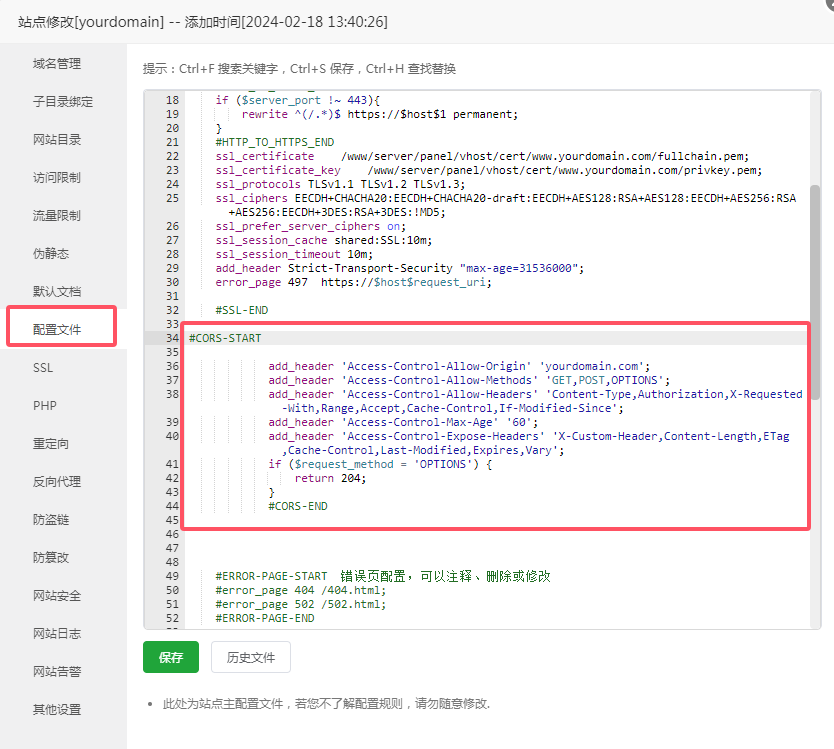The image size is (834, 749).
Task: Click the green 保存 button
Action: (171, 657)
